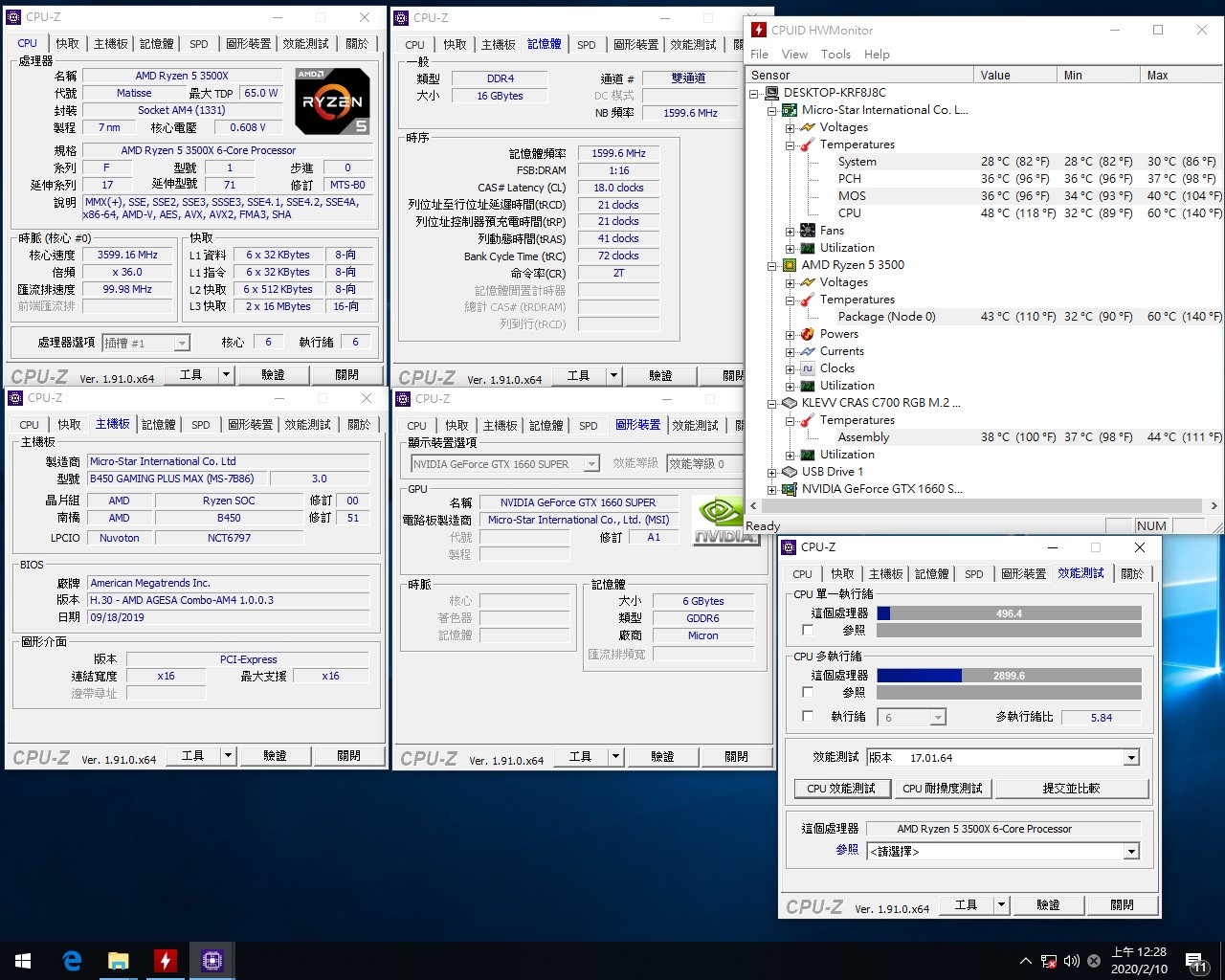The image size is (1225, 980).
Task: Tick the 執行緒 threads checkbox
Action: click(x=808, y=716)
